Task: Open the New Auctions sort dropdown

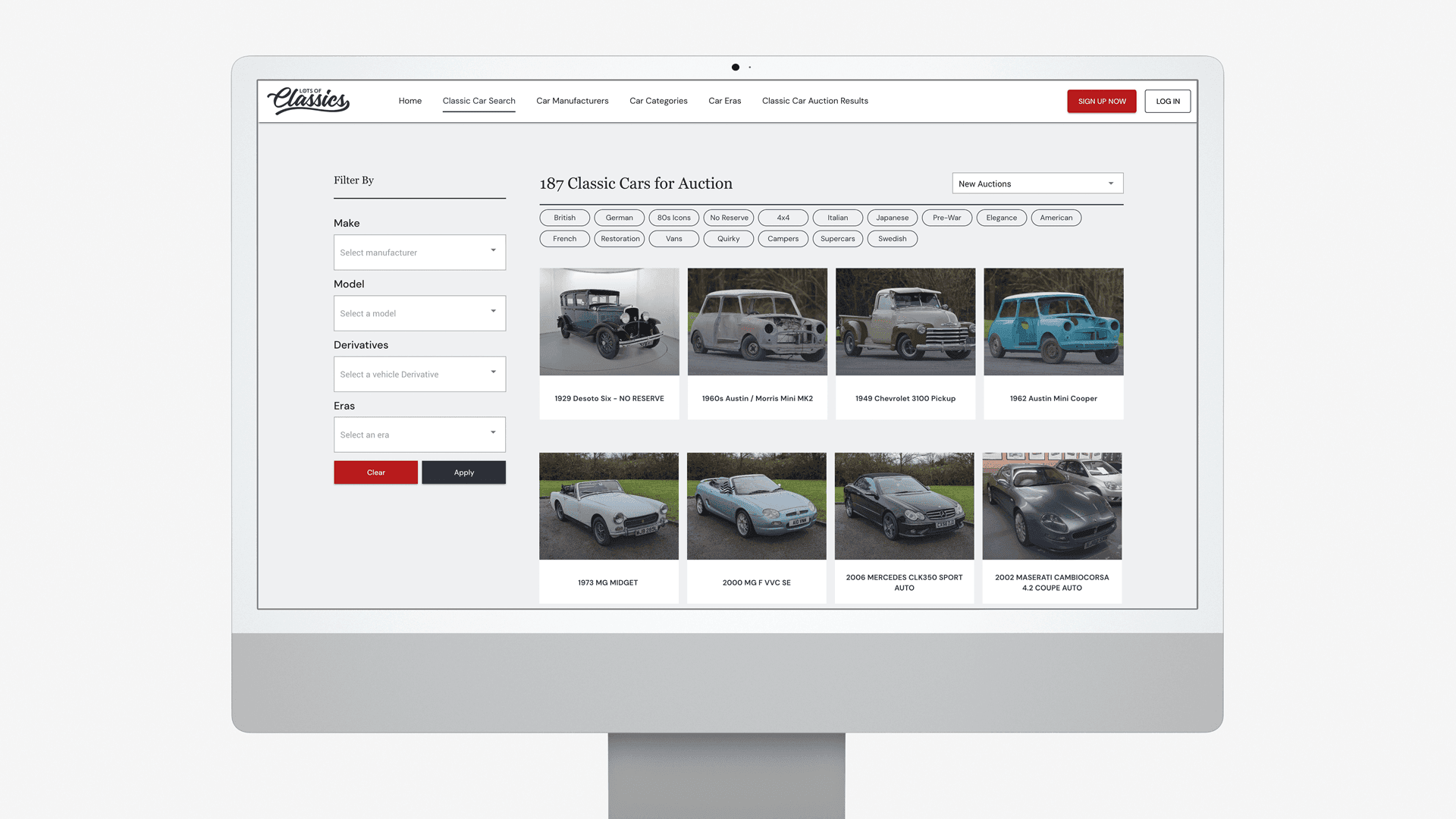Action: coord(1037,184)
